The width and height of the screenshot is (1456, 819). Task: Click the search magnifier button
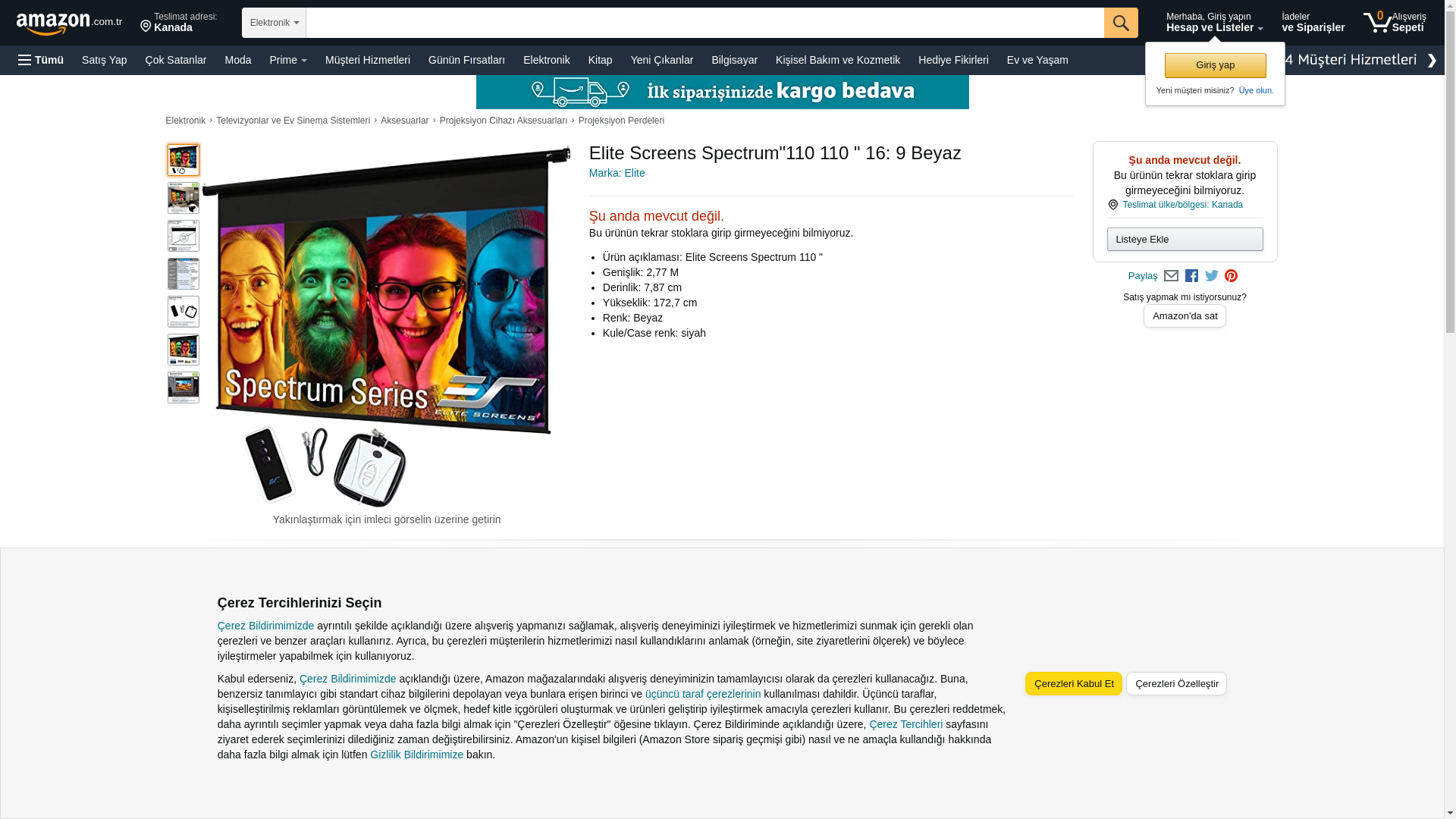click(x=1121, y=23)
